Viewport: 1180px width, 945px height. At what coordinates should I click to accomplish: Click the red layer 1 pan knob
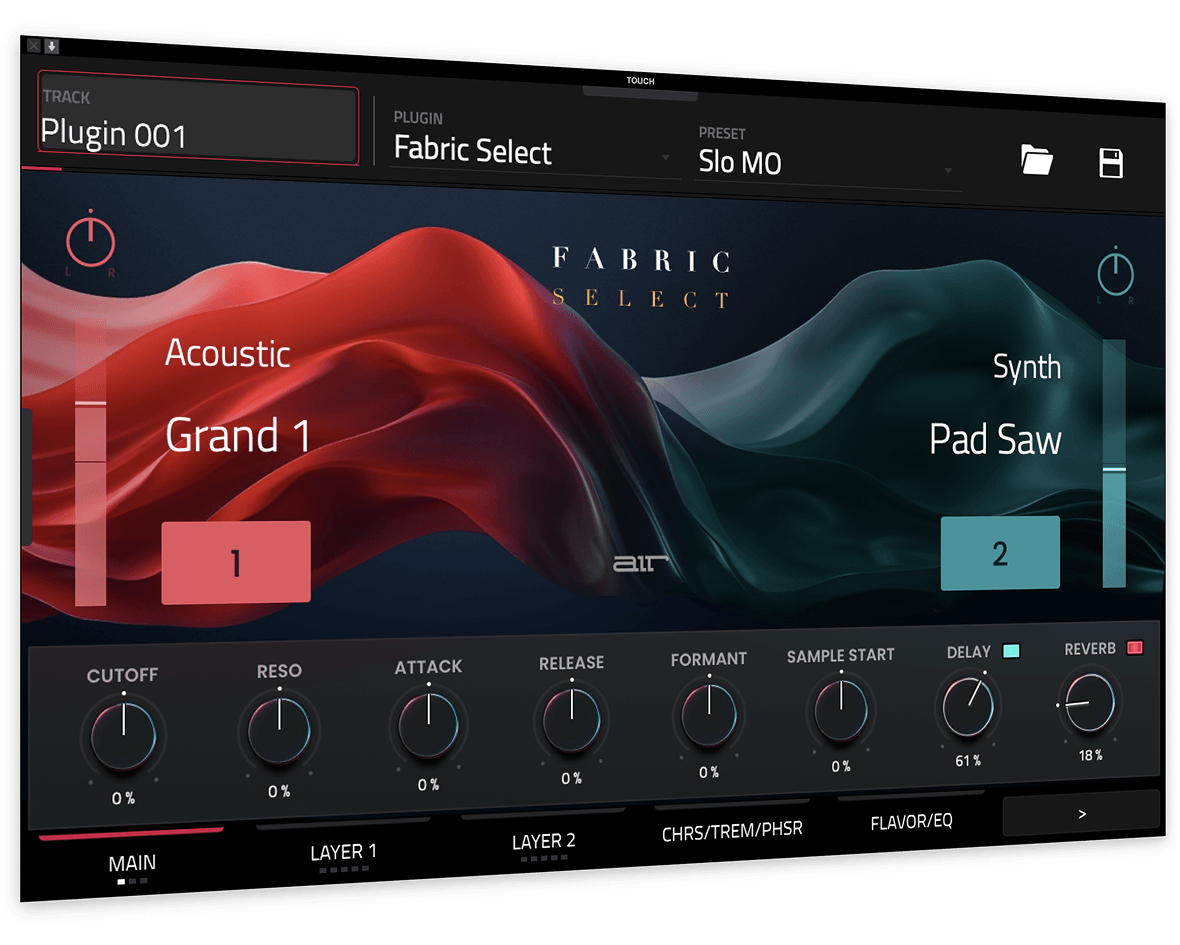coord(91,242)
